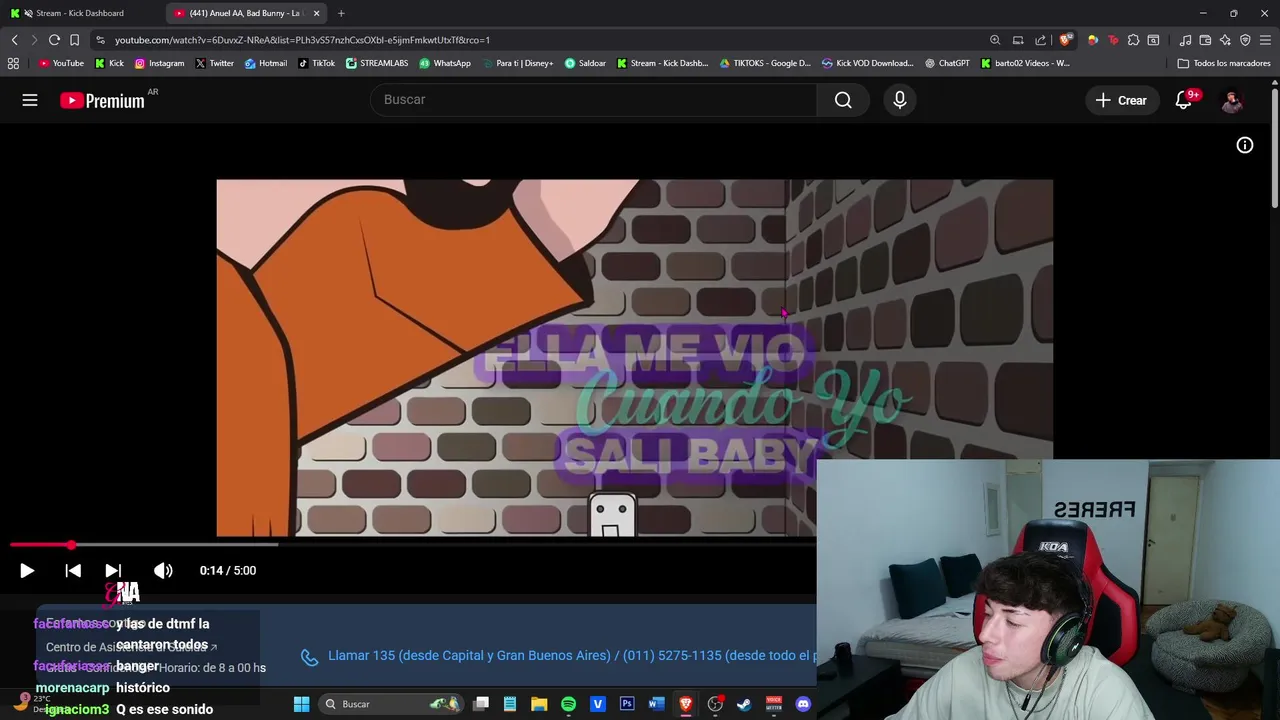Screen dimensions: 1280x720
Task: Open OBS Studio from the taskbar
Action: [x=715, y=704]
